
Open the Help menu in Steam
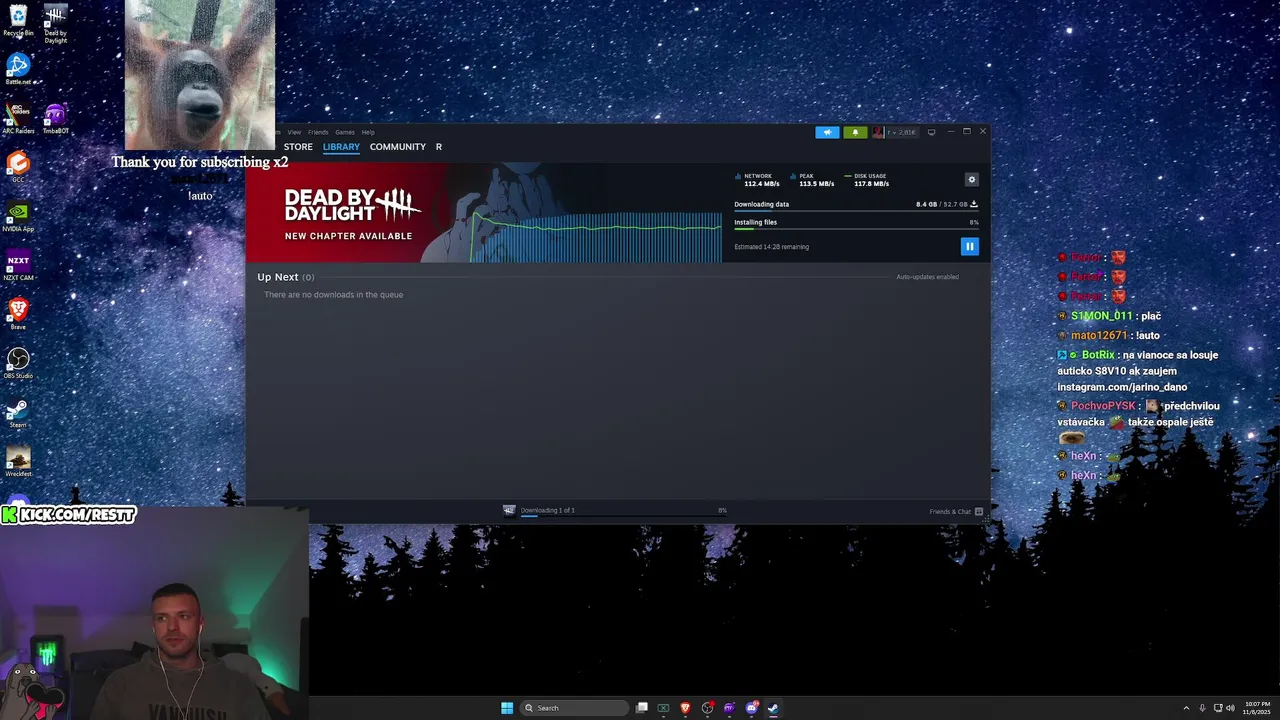tap(368, 132)
